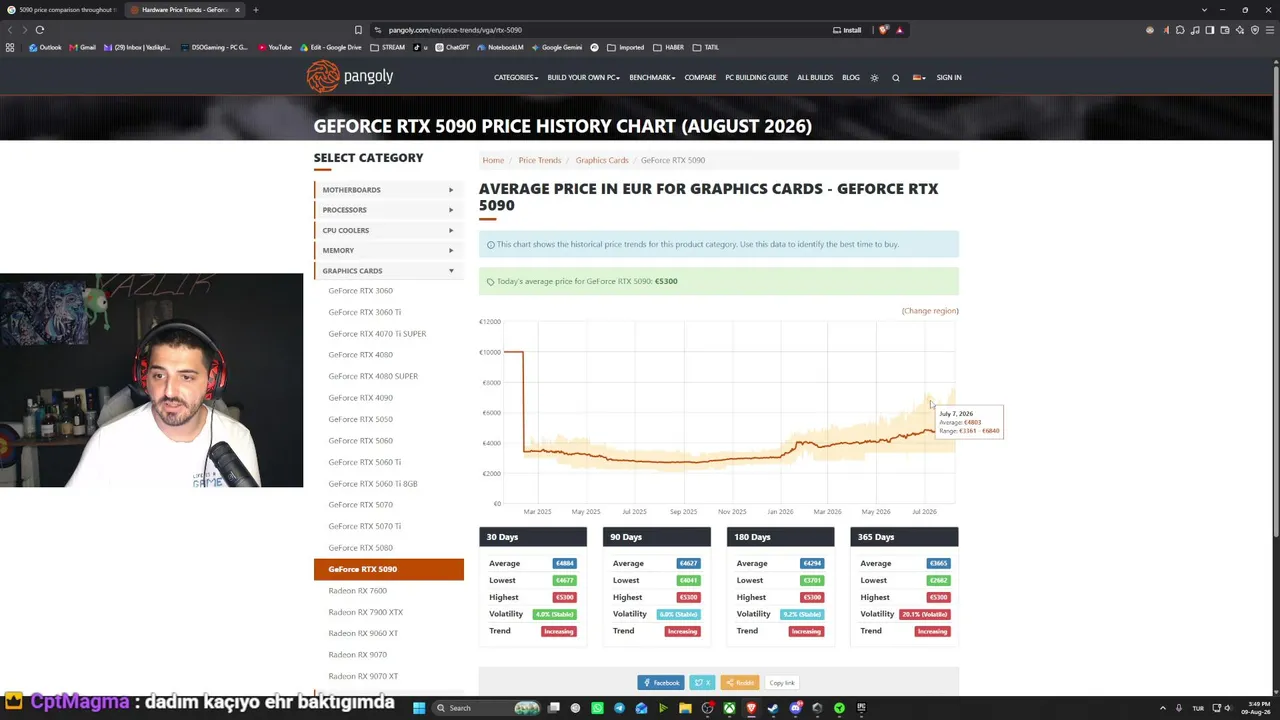Click the Sign In link

[949, 78]
